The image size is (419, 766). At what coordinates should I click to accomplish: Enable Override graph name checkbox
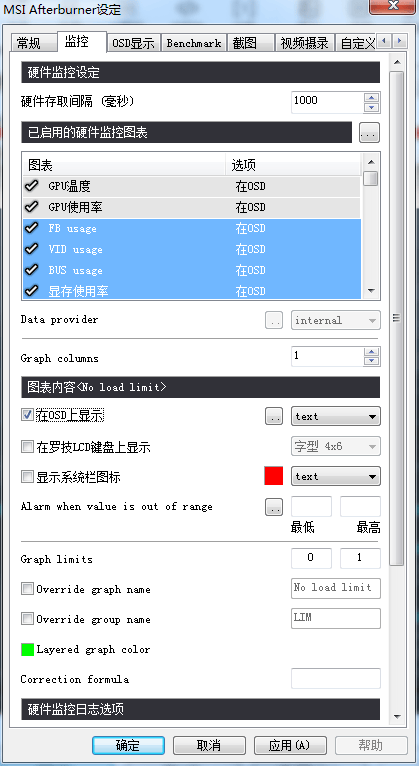pos(27,589)
